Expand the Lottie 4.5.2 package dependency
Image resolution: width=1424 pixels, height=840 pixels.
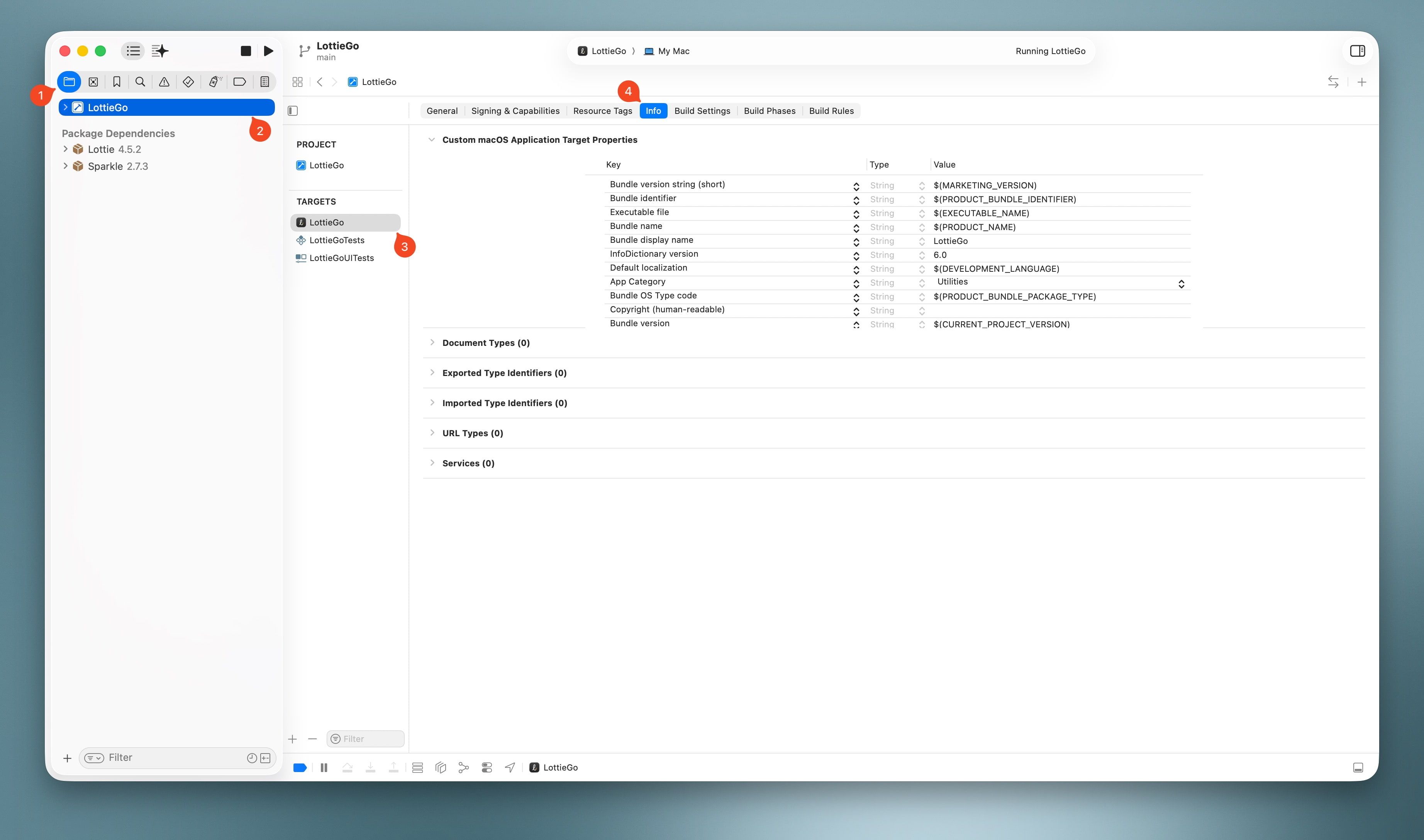pos(66,149)
